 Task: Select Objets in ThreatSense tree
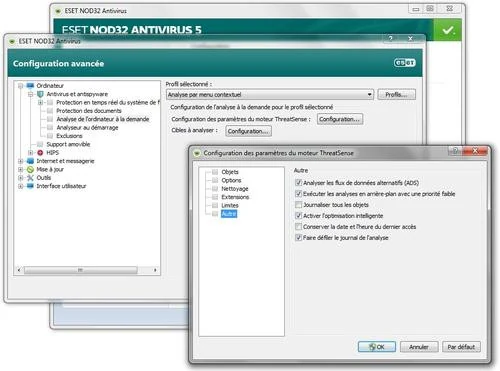pos(230,172)
